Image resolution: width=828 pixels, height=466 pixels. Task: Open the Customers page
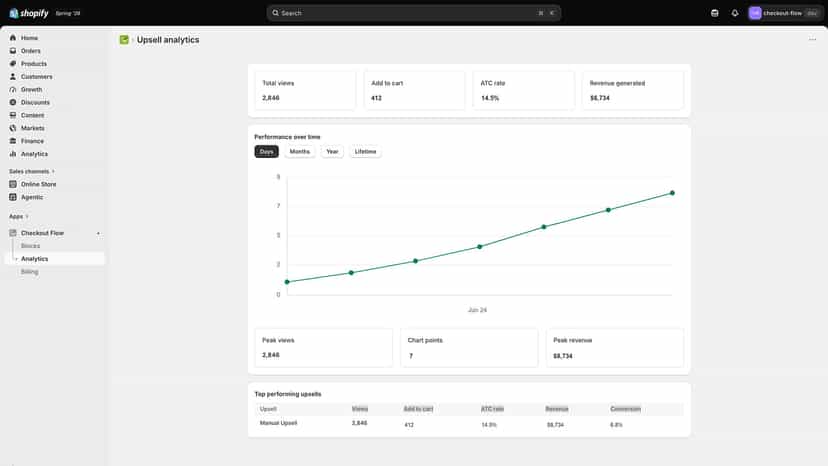pyautogui.click(x=36, y=77)
